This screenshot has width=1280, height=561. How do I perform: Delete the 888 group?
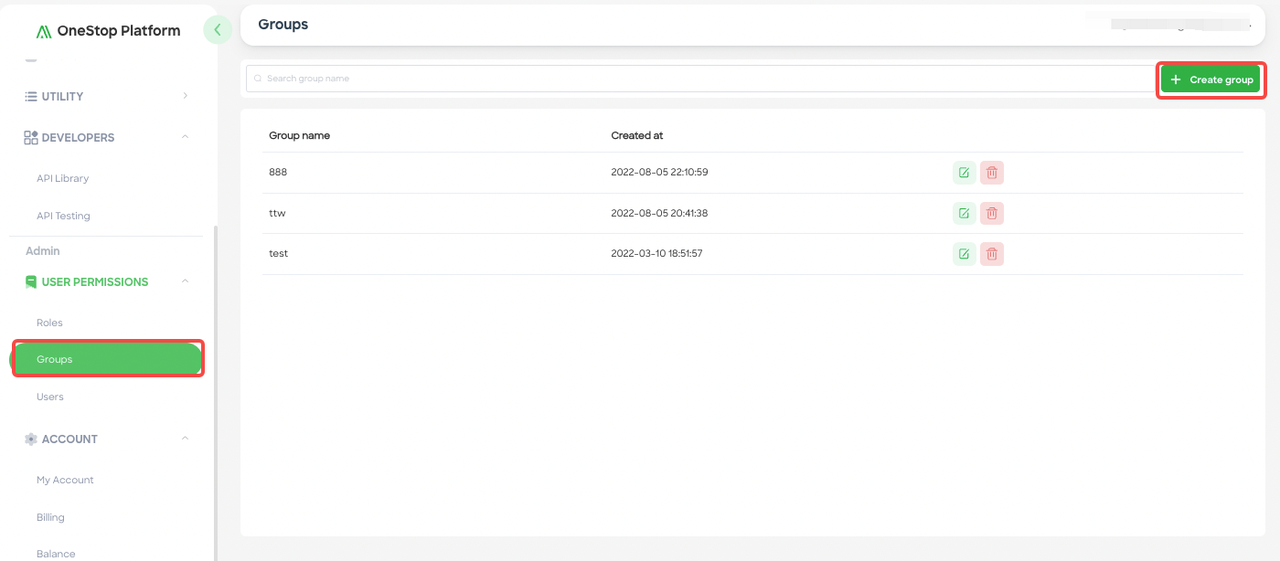(992, 172)
